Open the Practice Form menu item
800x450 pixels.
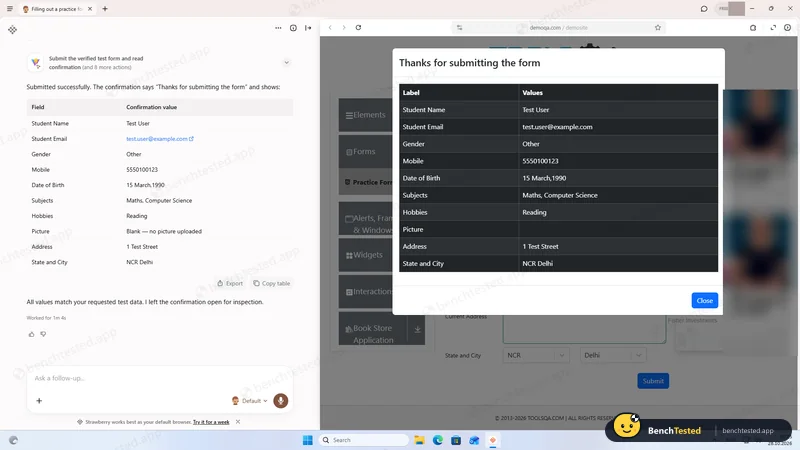368,182
